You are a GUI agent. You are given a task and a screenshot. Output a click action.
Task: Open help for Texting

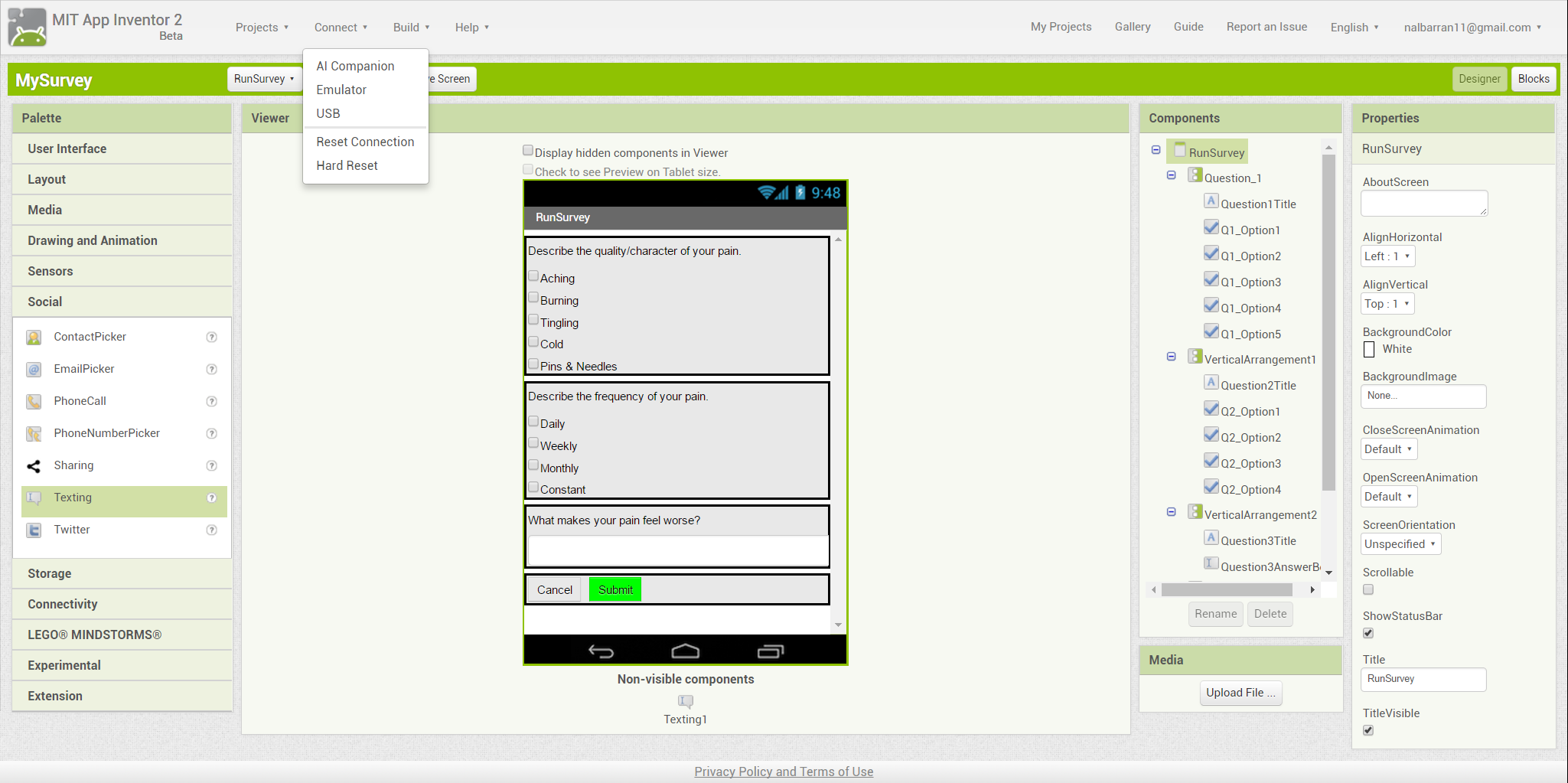click(x=212, y=498)
